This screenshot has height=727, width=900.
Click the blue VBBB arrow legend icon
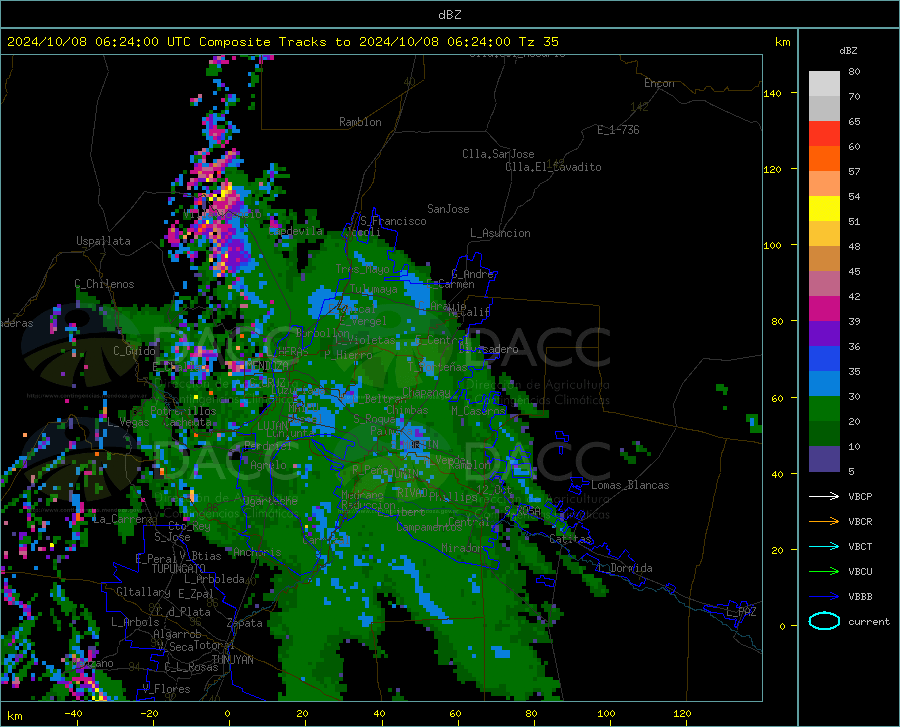pyautogui.click(x=824, y=596)
